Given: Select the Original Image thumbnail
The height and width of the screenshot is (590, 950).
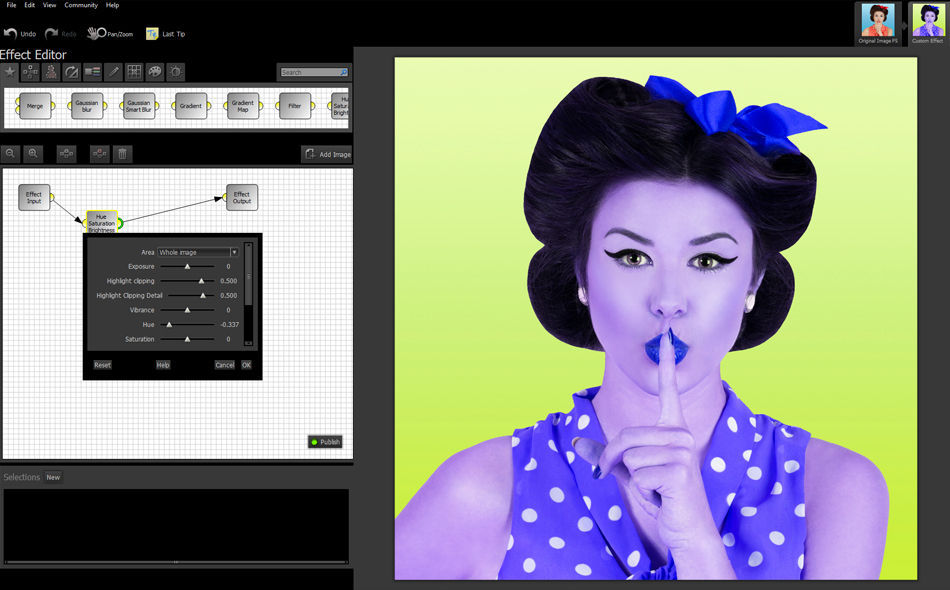Looking at the screenshot, I should [876, 22].
